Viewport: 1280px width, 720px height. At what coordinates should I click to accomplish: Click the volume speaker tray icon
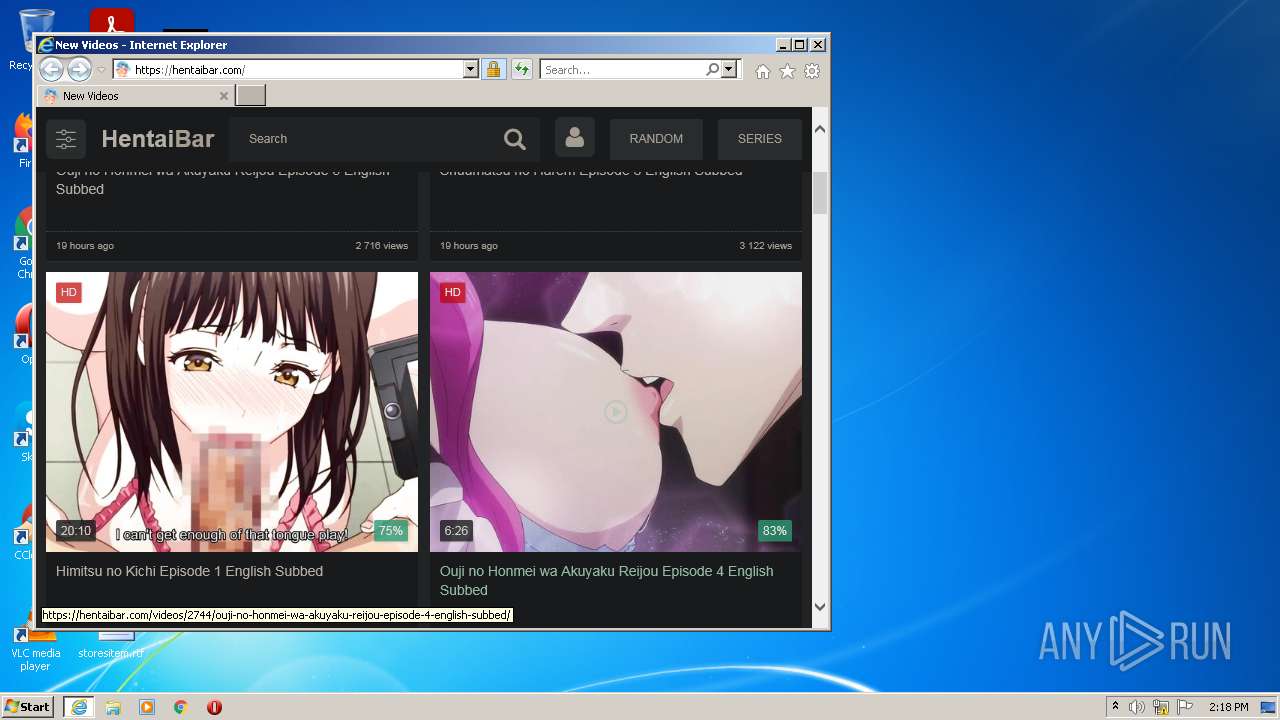[x=1137, y=707]
